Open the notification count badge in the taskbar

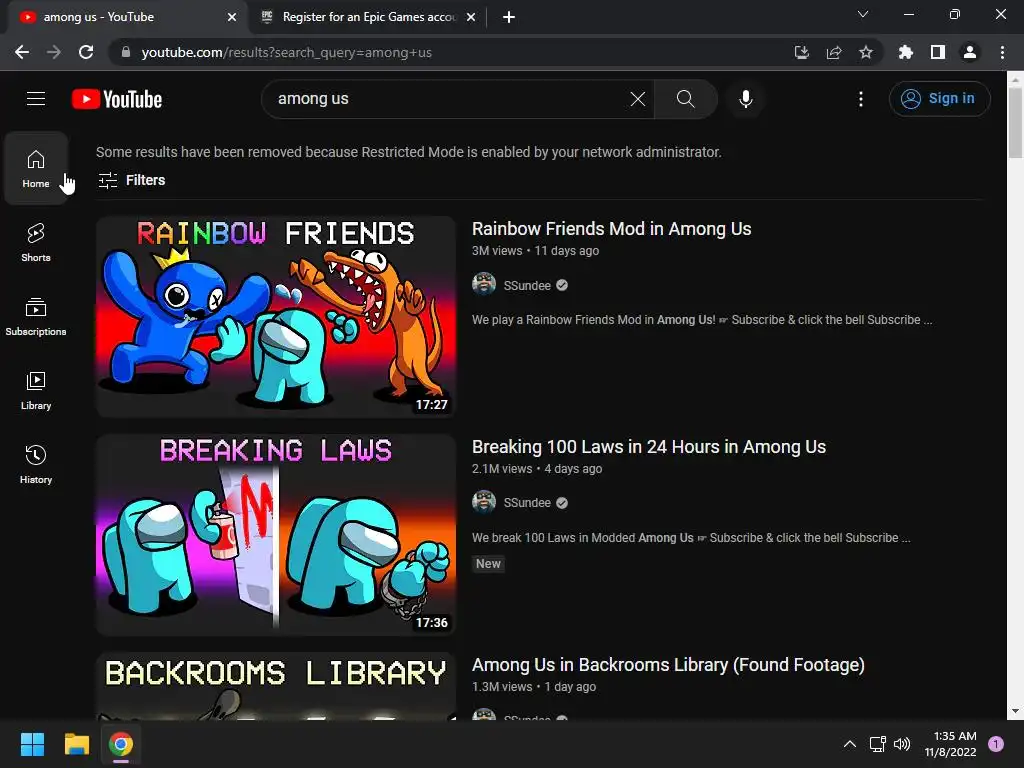996,744
